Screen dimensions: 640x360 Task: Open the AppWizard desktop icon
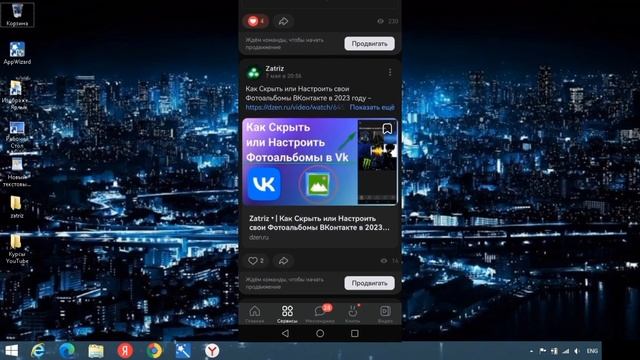[x=17, y=53]
